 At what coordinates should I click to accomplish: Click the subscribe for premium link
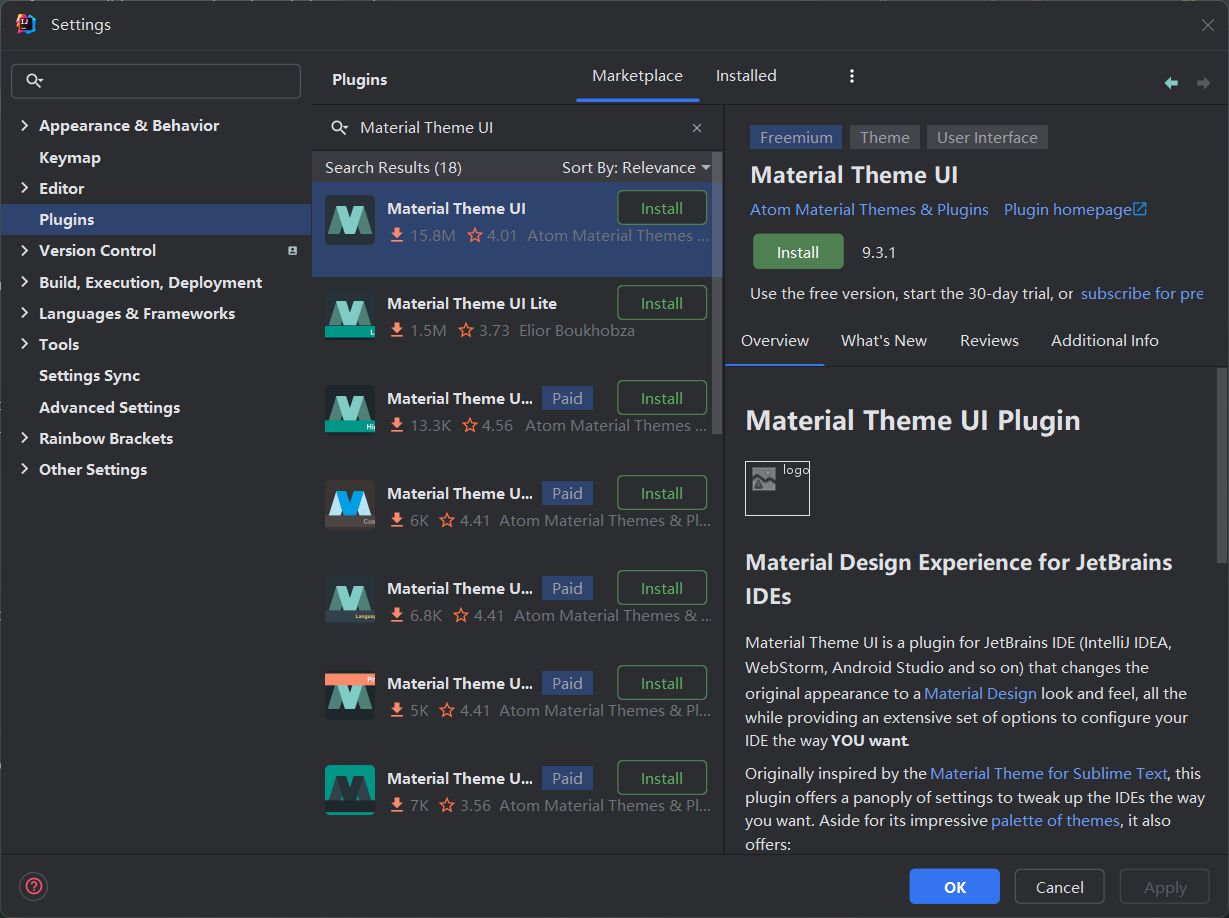click(1142, 294)
